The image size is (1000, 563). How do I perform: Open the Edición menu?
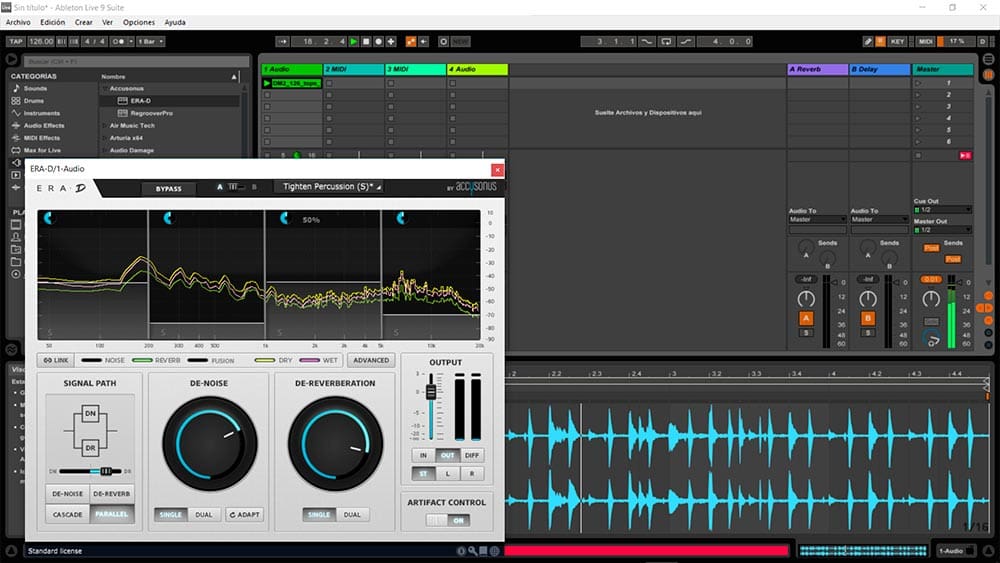(53, 22)
